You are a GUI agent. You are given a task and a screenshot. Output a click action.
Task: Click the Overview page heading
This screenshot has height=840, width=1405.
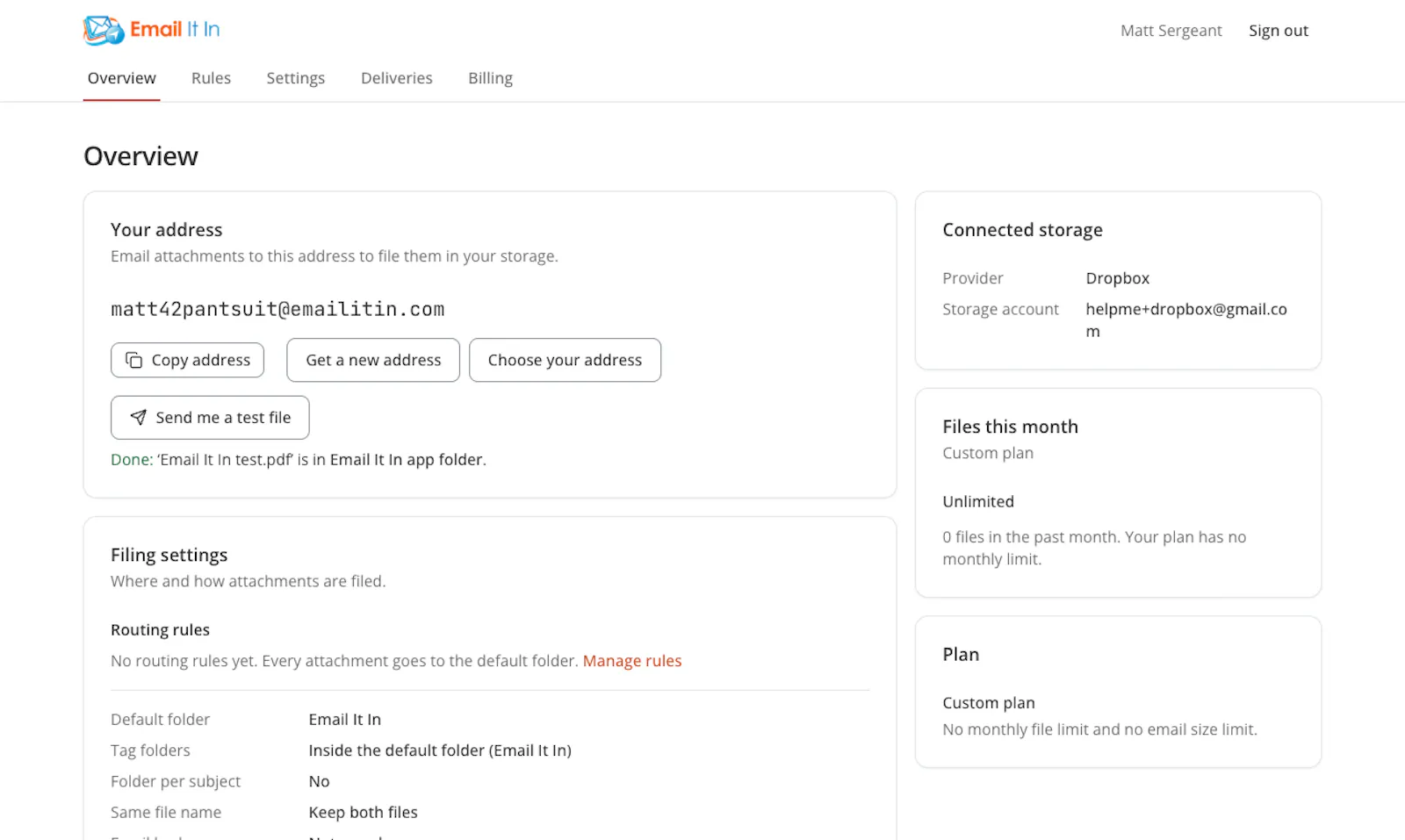click(140, 156)
